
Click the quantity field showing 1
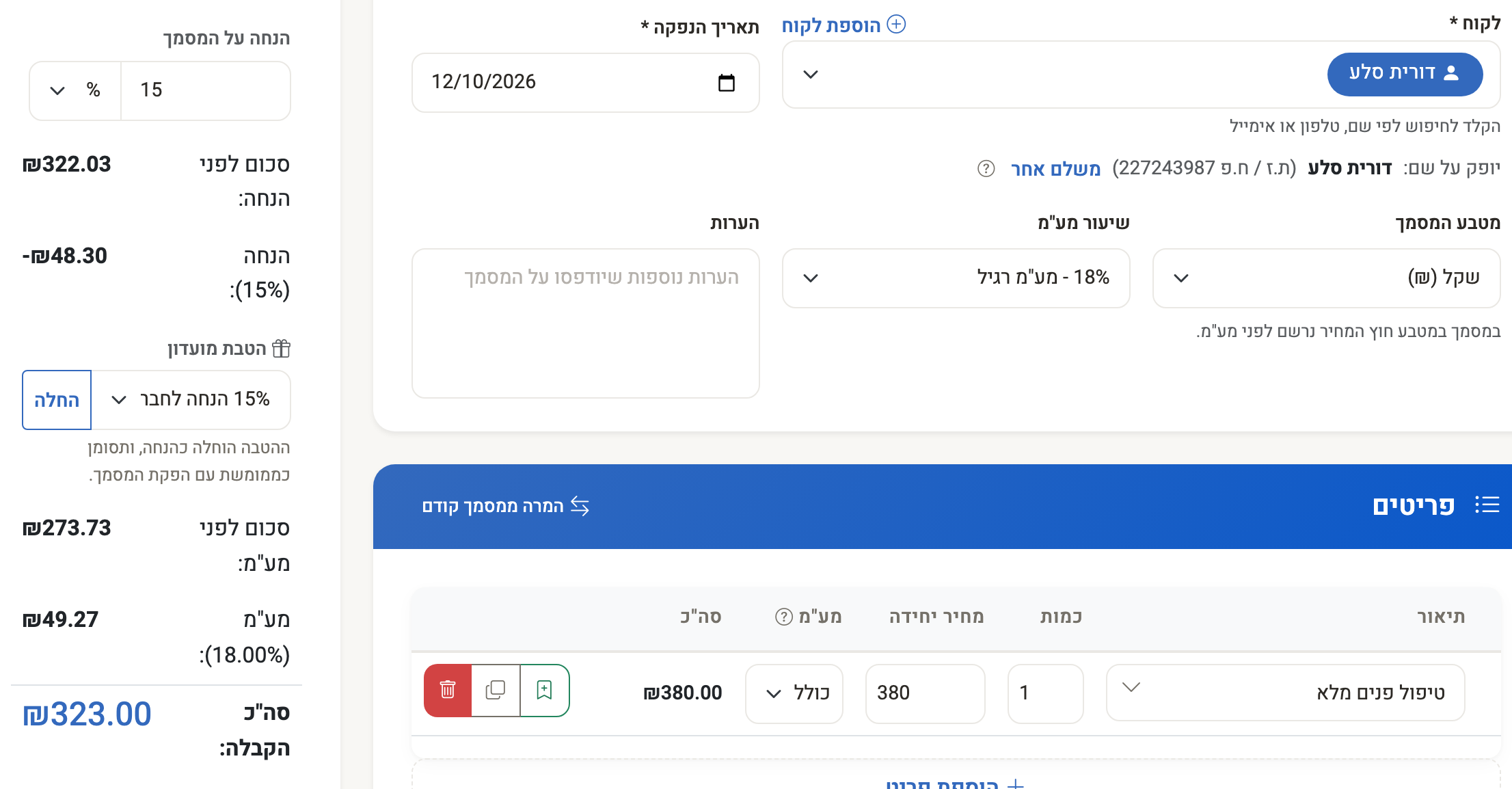(x=1045, y=693)
